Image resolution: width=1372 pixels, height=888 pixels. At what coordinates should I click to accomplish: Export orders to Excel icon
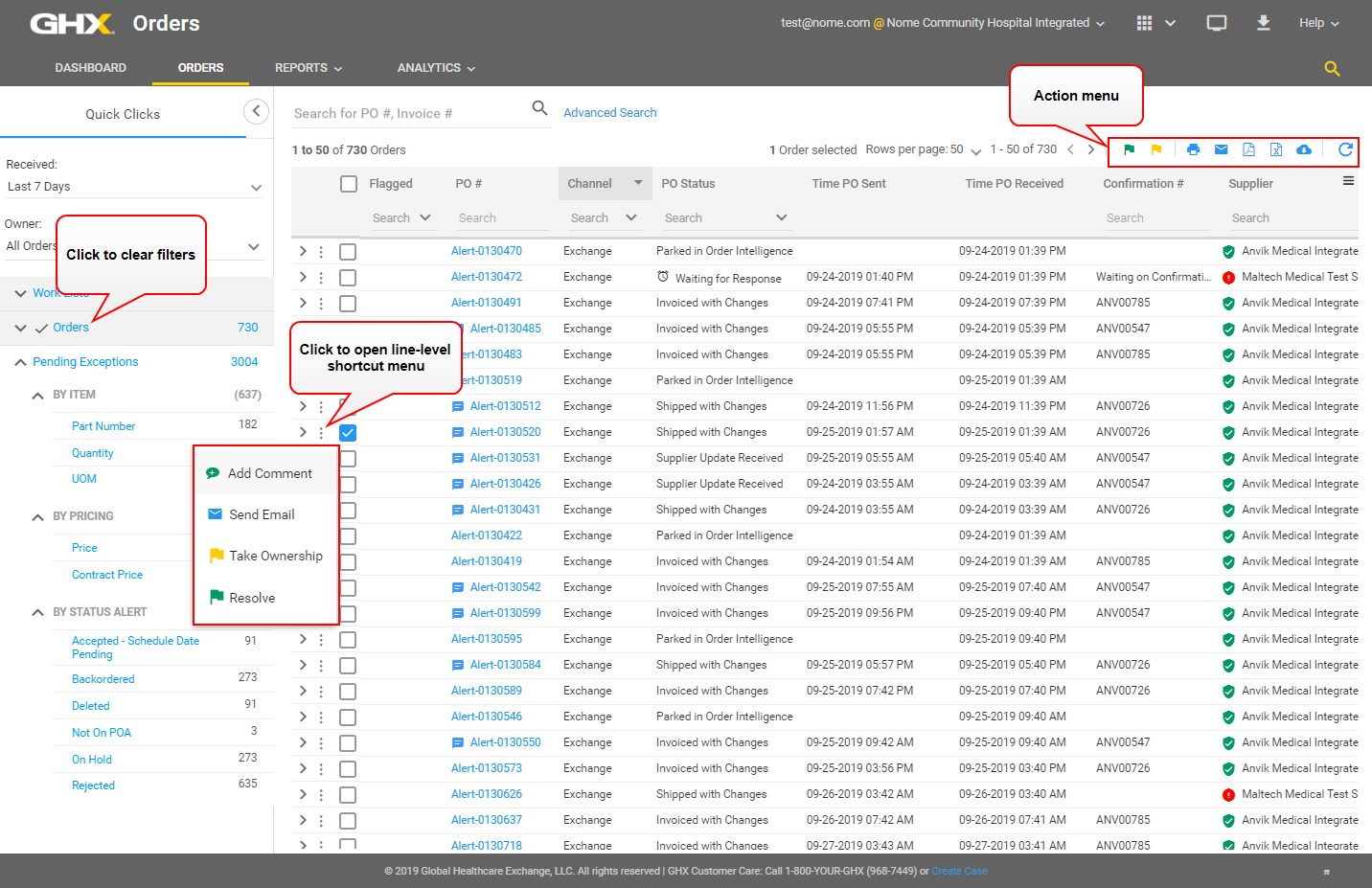1276,149
